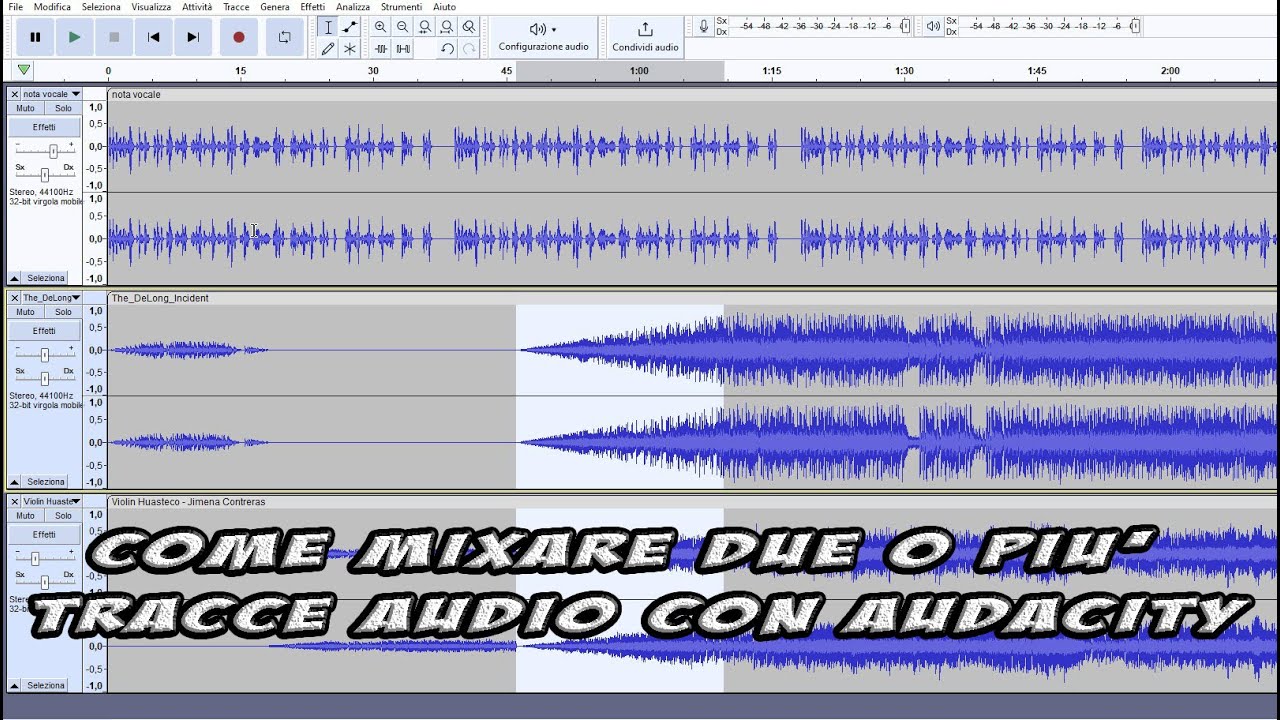1280x720 pixels.
Task: Open the Aiuto menu
Action: (x=444, y=7)
